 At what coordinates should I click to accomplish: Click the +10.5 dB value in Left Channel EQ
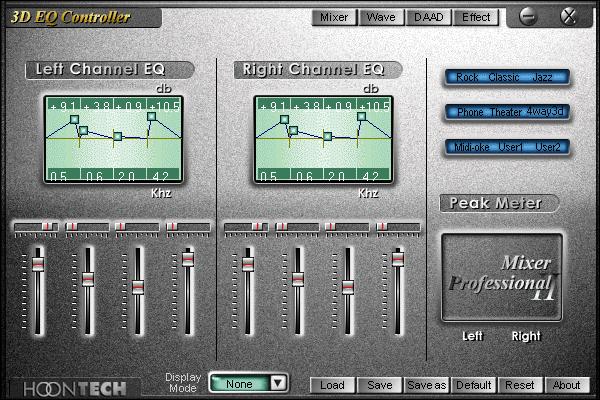(x=164, y=105)
